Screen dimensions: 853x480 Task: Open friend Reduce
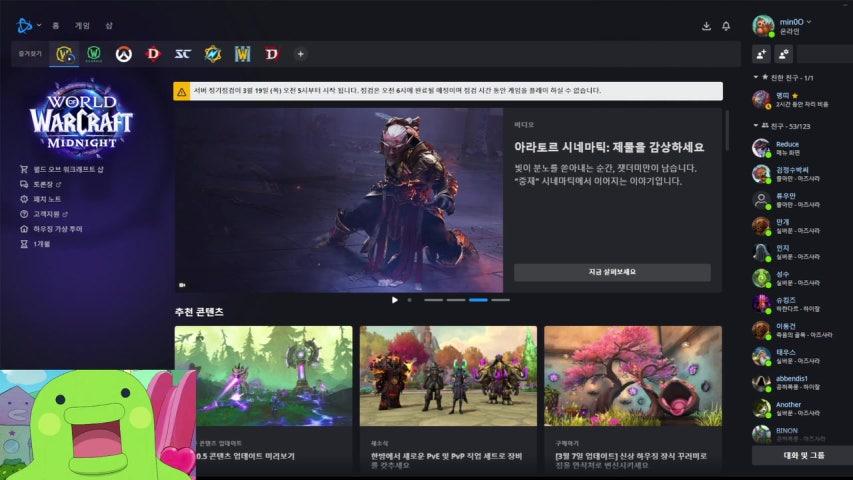(800, 148)
